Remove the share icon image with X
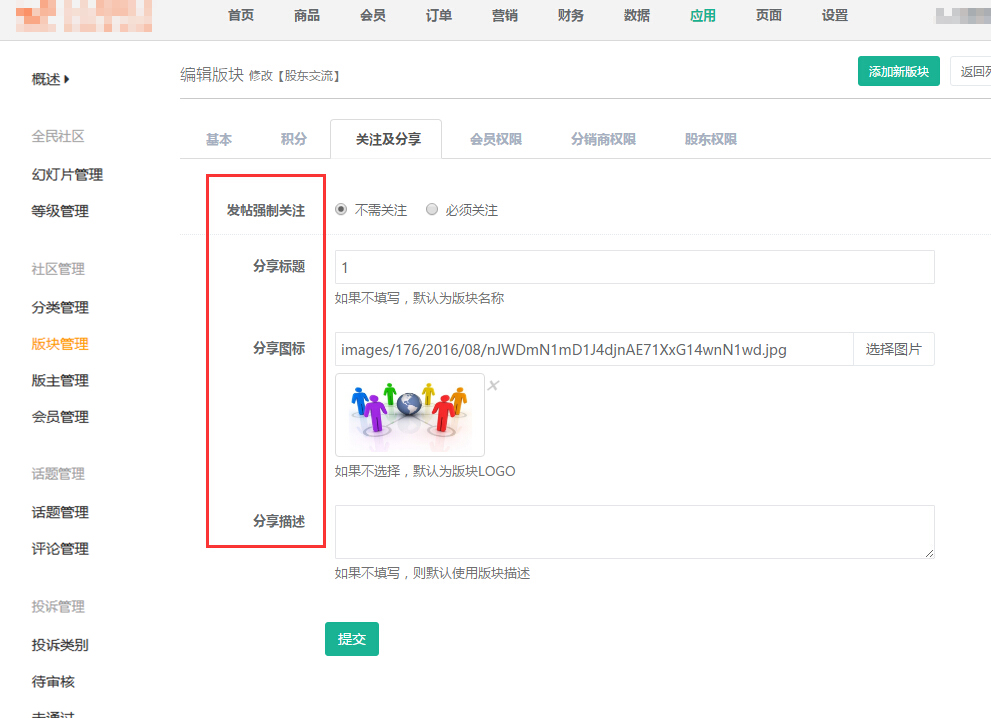Screen dimensions: 991x718 click(x=493, y=386)
